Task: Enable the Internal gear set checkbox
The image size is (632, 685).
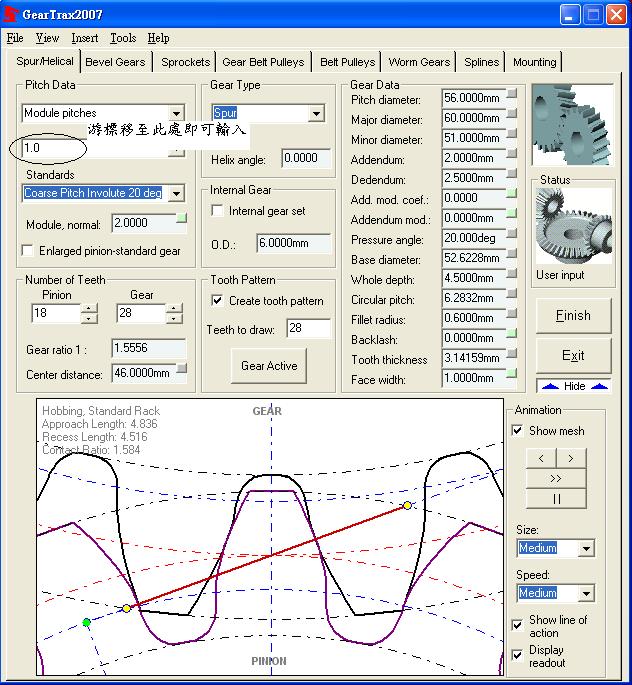Action: point(217,211)
